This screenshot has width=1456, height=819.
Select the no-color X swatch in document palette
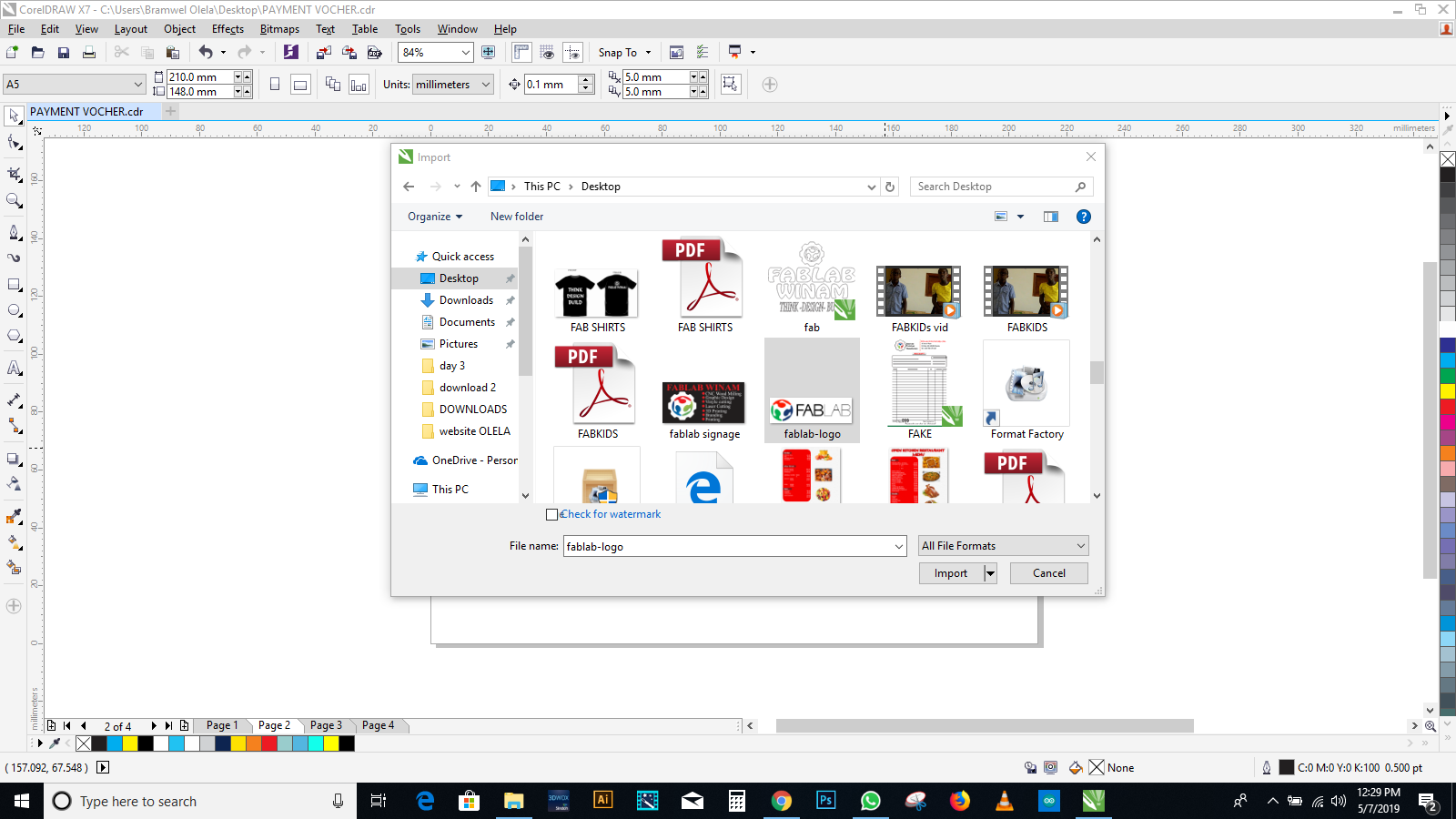coord(84,743)
